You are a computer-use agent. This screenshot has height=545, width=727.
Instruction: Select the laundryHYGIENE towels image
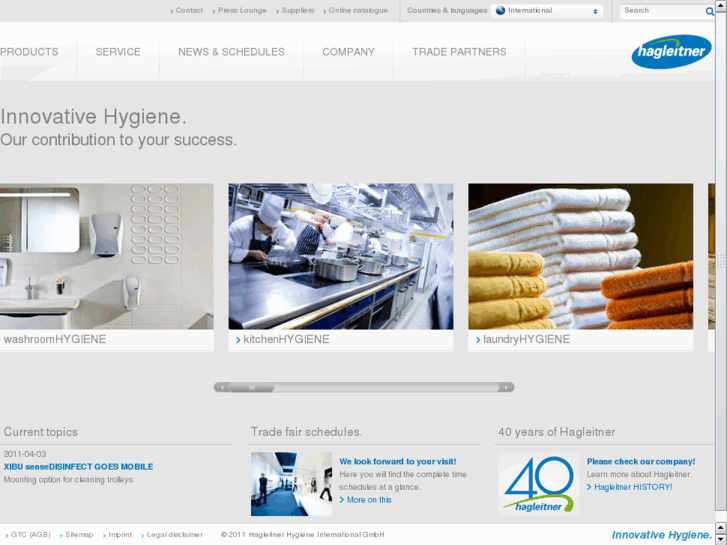pos(580,256)
